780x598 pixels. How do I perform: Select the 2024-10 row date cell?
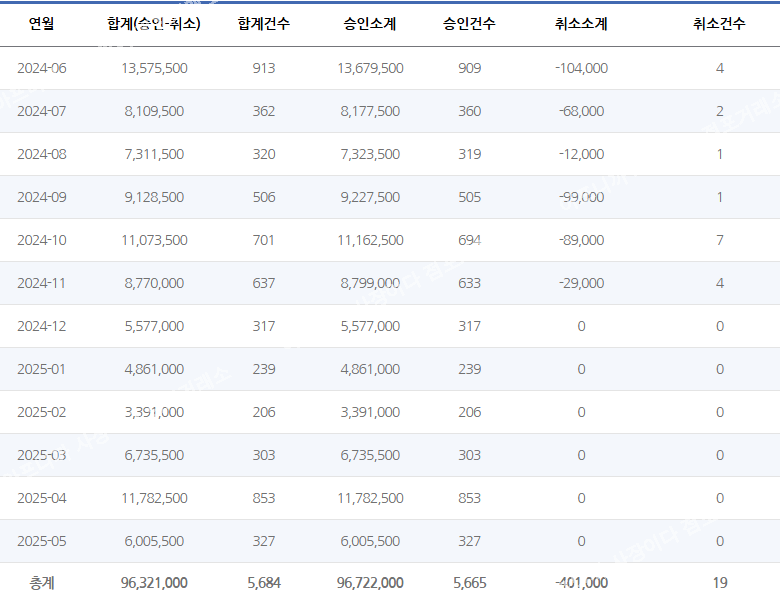click(42, 240)
